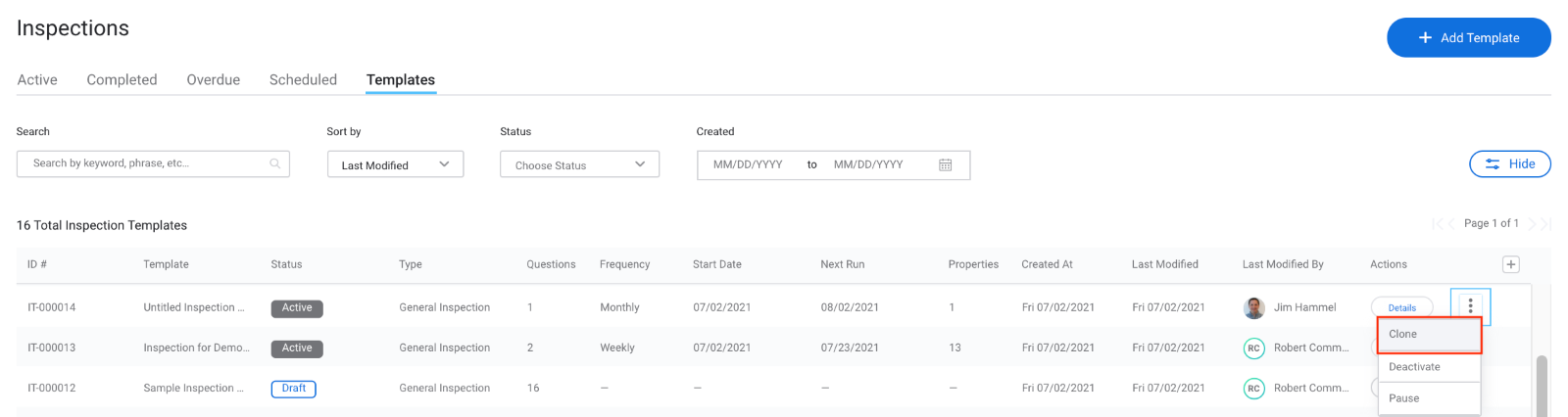Screen dimensions: 1568x417
Task: Click the RC avatar in row IT-000012
Action: coord(1253,389)
